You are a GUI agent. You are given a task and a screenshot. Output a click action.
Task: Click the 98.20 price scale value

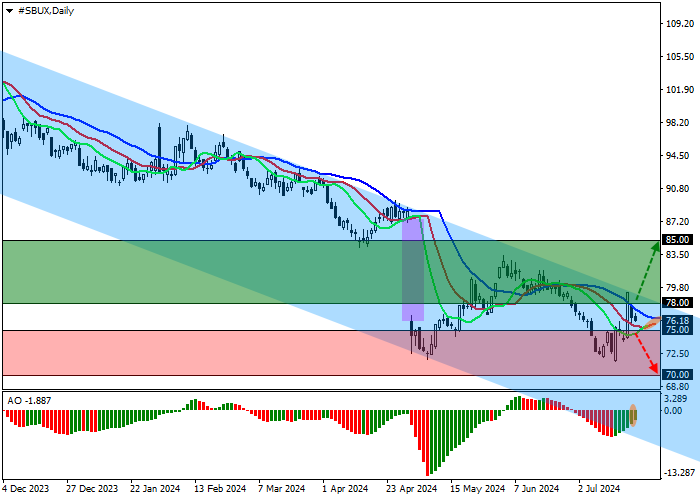680,123
